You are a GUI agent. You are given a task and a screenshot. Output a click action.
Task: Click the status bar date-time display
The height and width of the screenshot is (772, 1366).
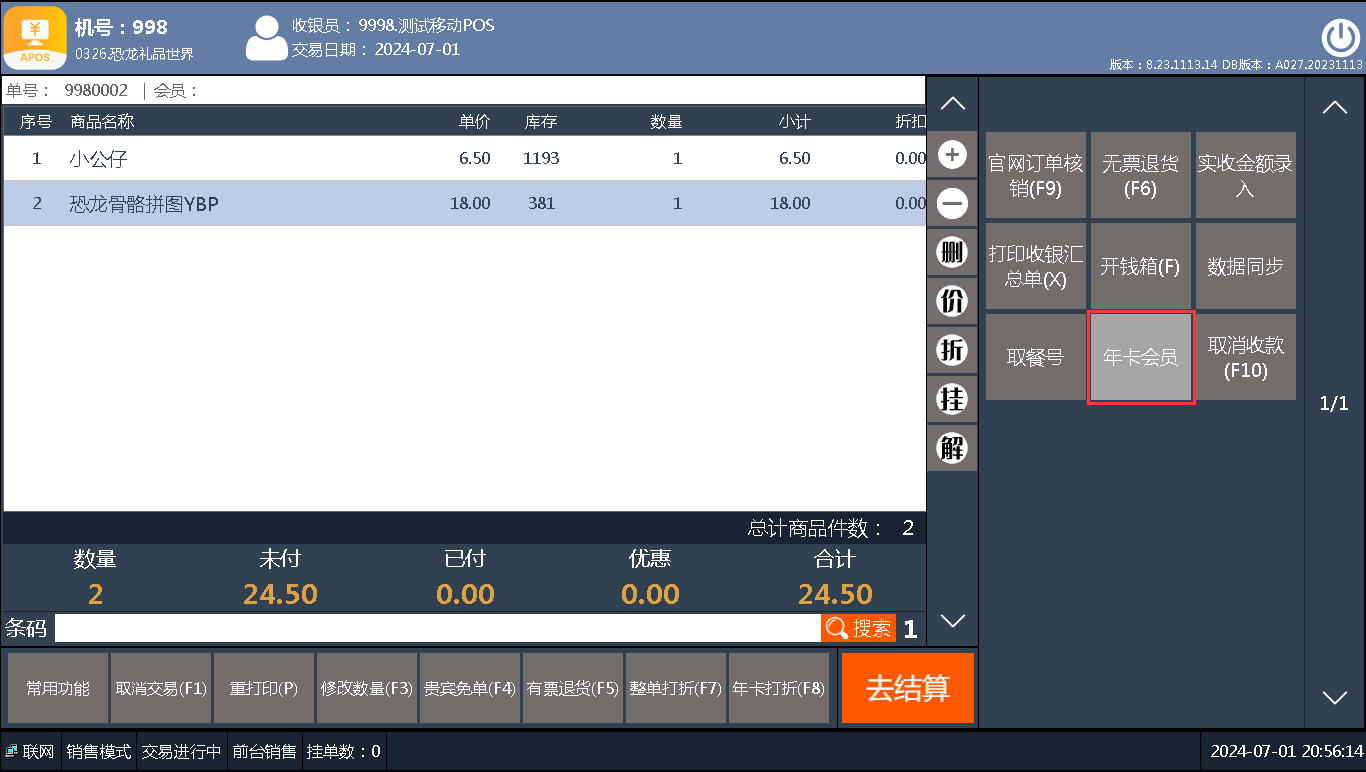1287,751
